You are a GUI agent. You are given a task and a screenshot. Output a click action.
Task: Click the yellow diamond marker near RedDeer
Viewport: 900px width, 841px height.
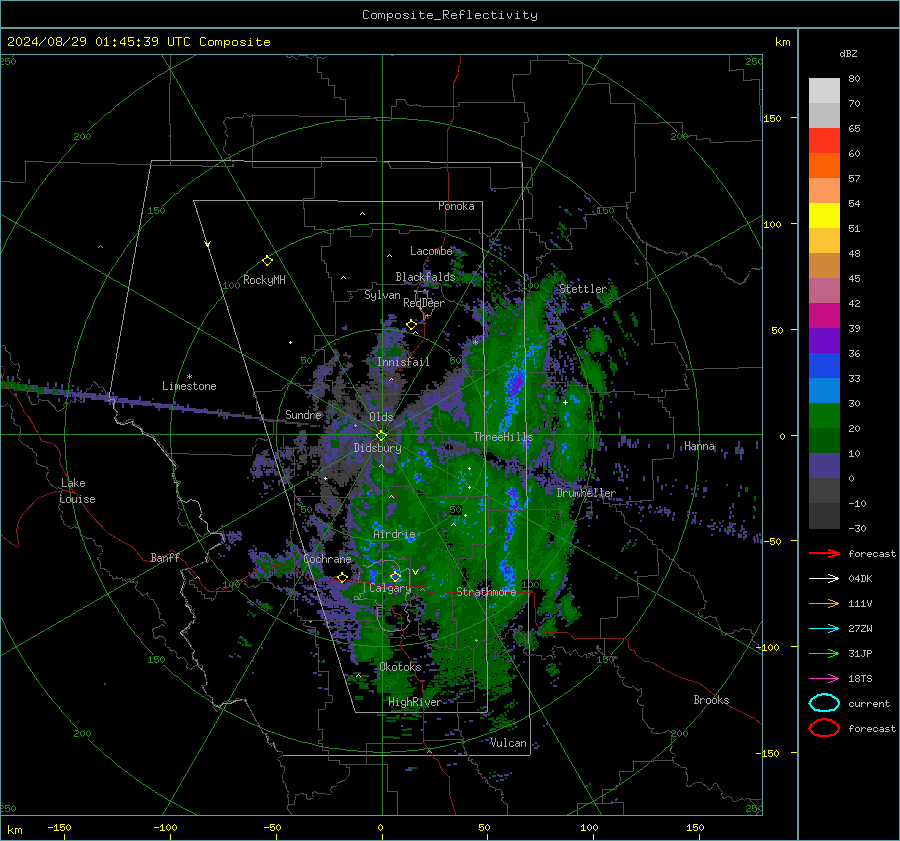pyautogui.click(x=412, y=325)
